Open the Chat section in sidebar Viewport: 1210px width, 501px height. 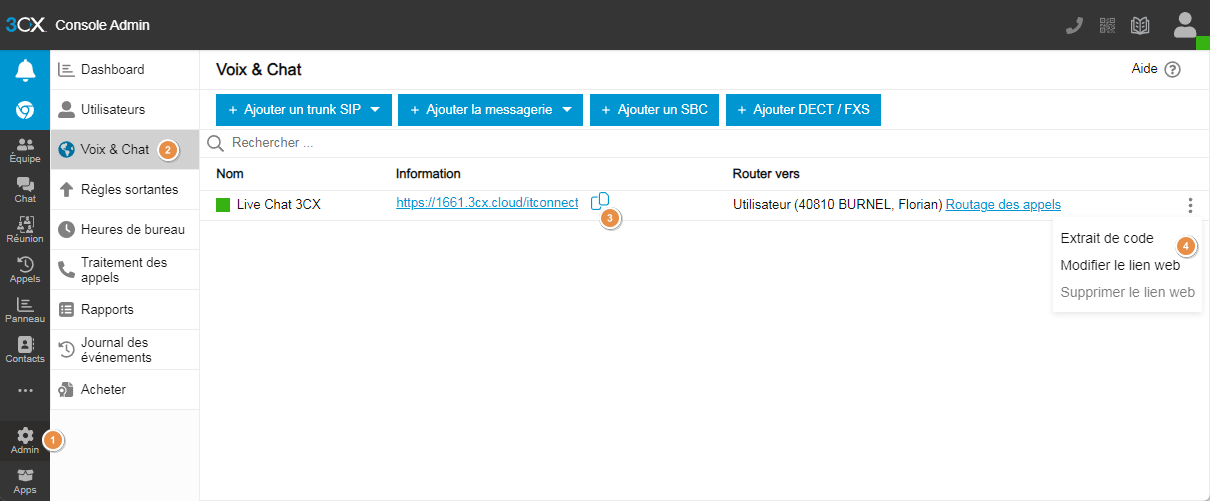pyautogui.click(x=25, y=190)
